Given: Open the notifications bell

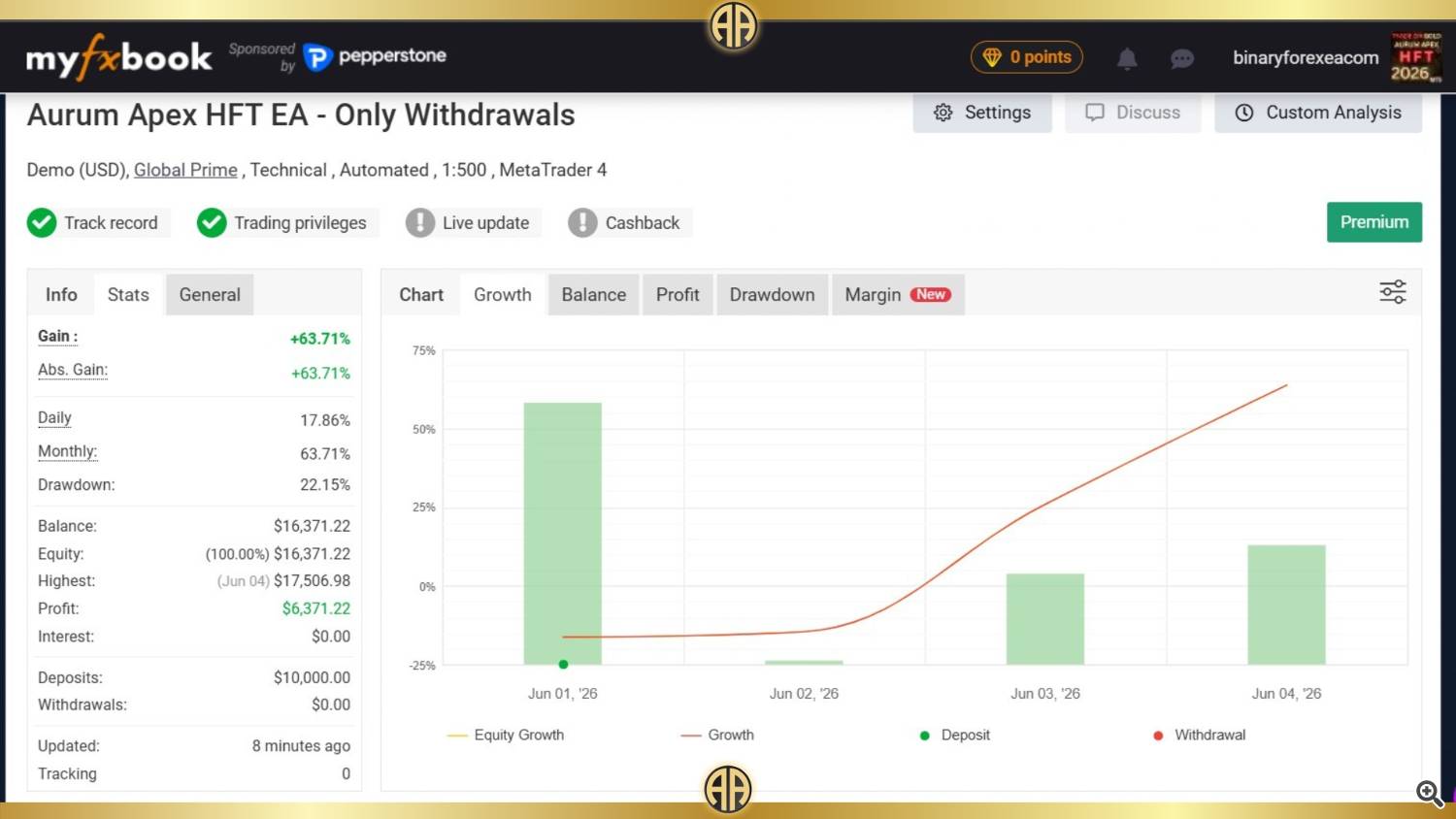Looking at the screenshot, I should (x=1127, y=58).
